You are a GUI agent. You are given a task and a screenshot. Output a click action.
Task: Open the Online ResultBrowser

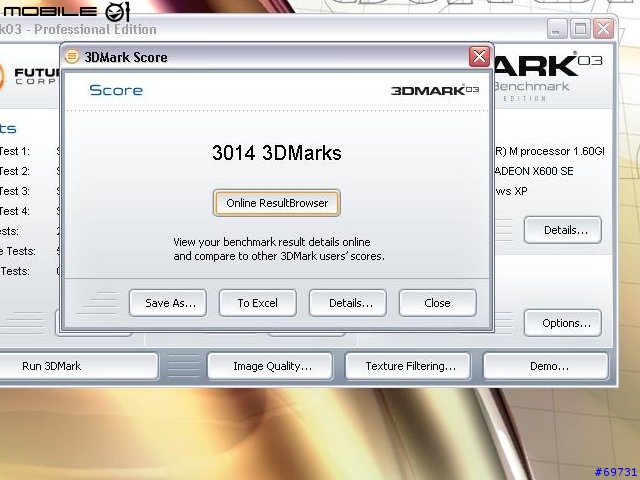tap(277, 203)
